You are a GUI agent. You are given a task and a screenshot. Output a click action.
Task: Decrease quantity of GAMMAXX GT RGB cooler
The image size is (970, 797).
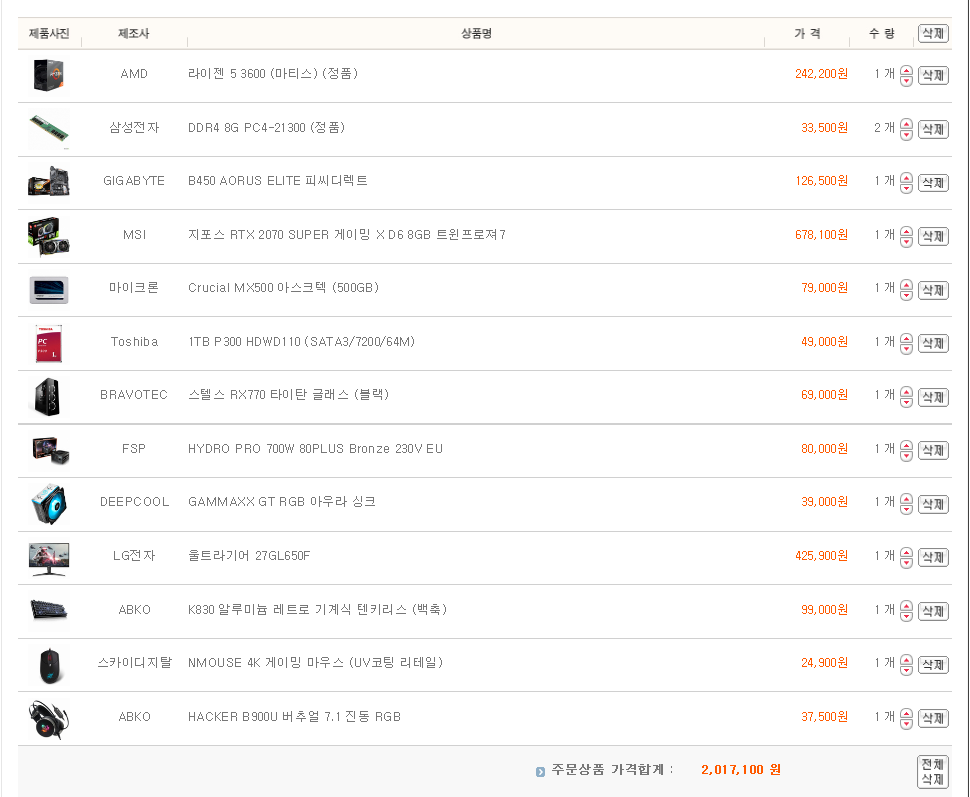pyautogui.click(x=906, y=510)
